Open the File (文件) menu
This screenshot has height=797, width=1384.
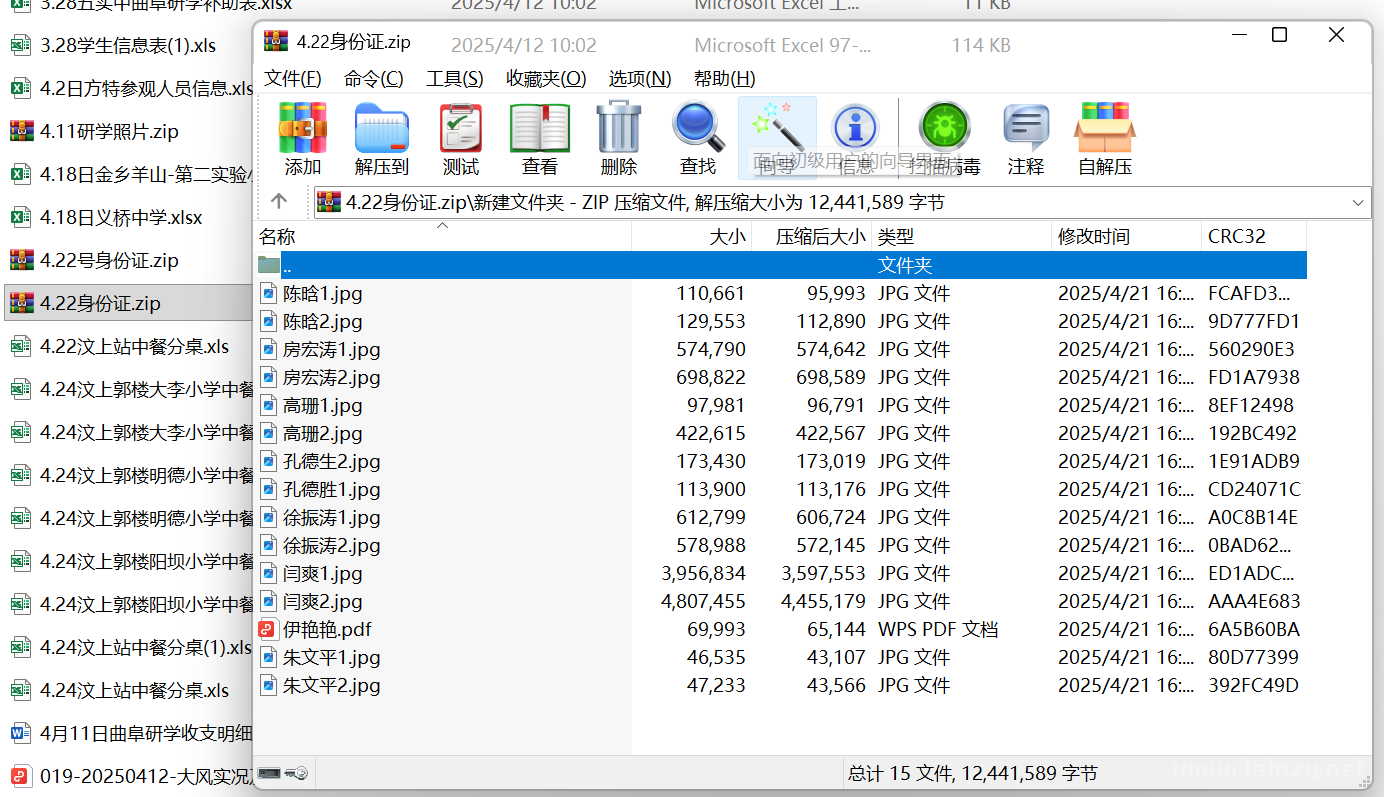click(x=292, y=79)
